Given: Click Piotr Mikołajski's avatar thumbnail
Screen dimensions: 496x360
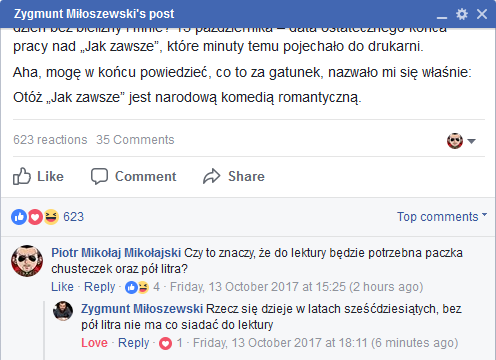Looking at the screenshot, I should tap(27, 261).
